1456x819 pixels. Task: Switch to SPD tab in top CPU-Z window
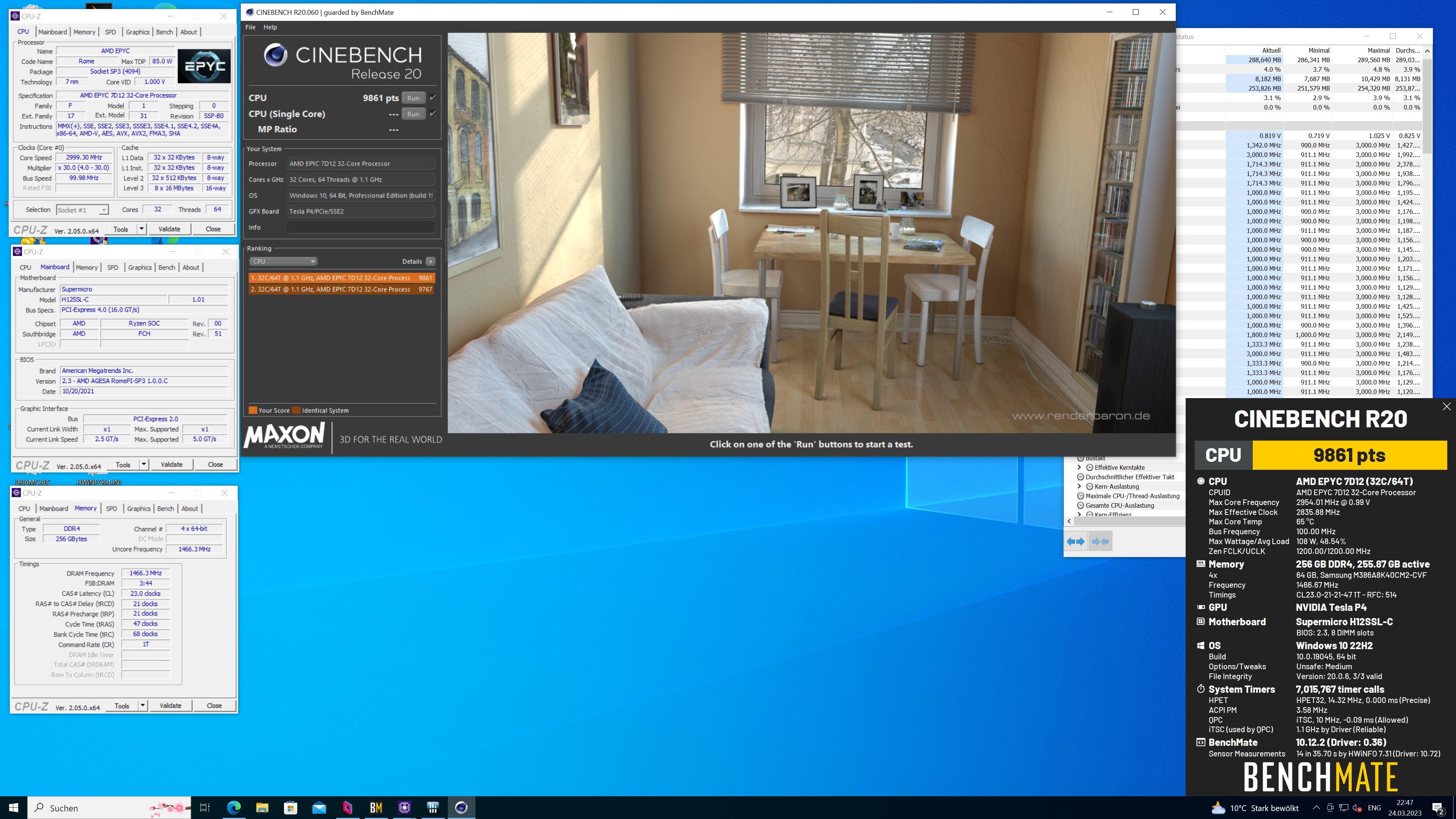111,31
